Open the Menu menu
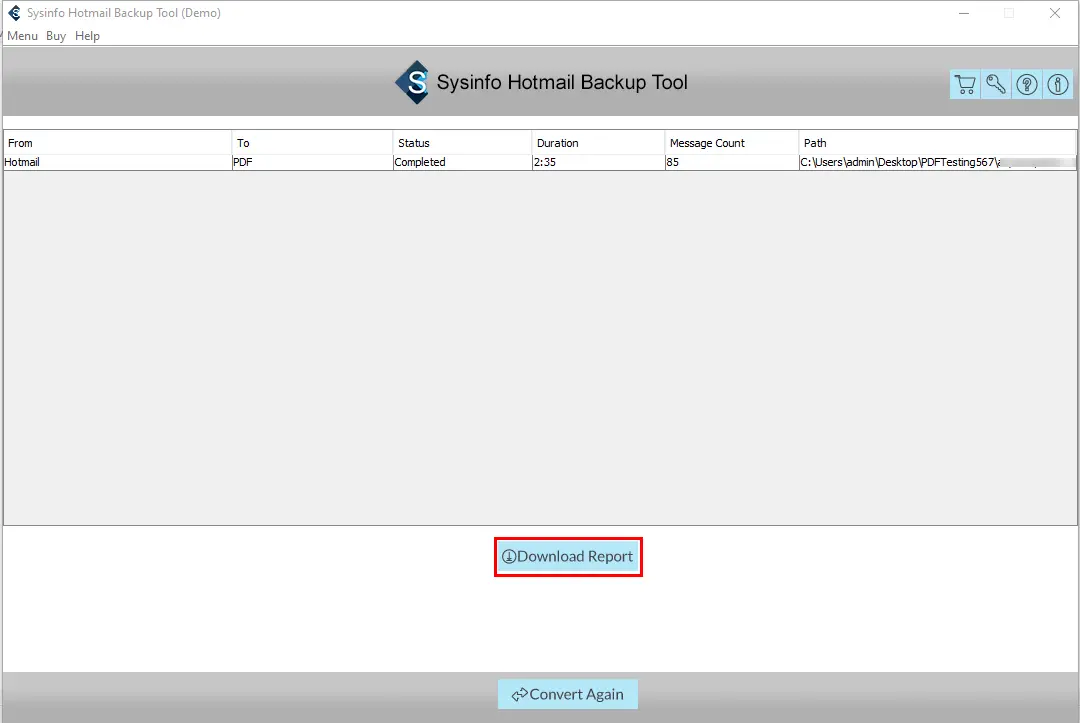 [22, 36]
